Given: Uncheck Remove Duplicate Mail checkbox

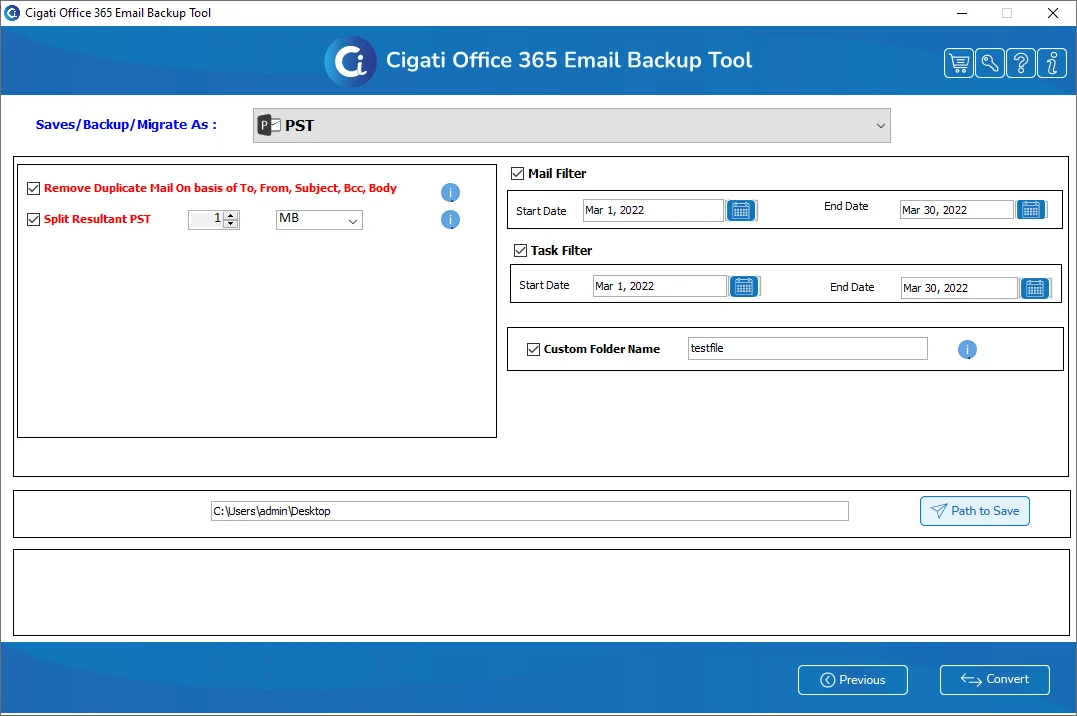Looking at the screenshot, I should 33,188.
